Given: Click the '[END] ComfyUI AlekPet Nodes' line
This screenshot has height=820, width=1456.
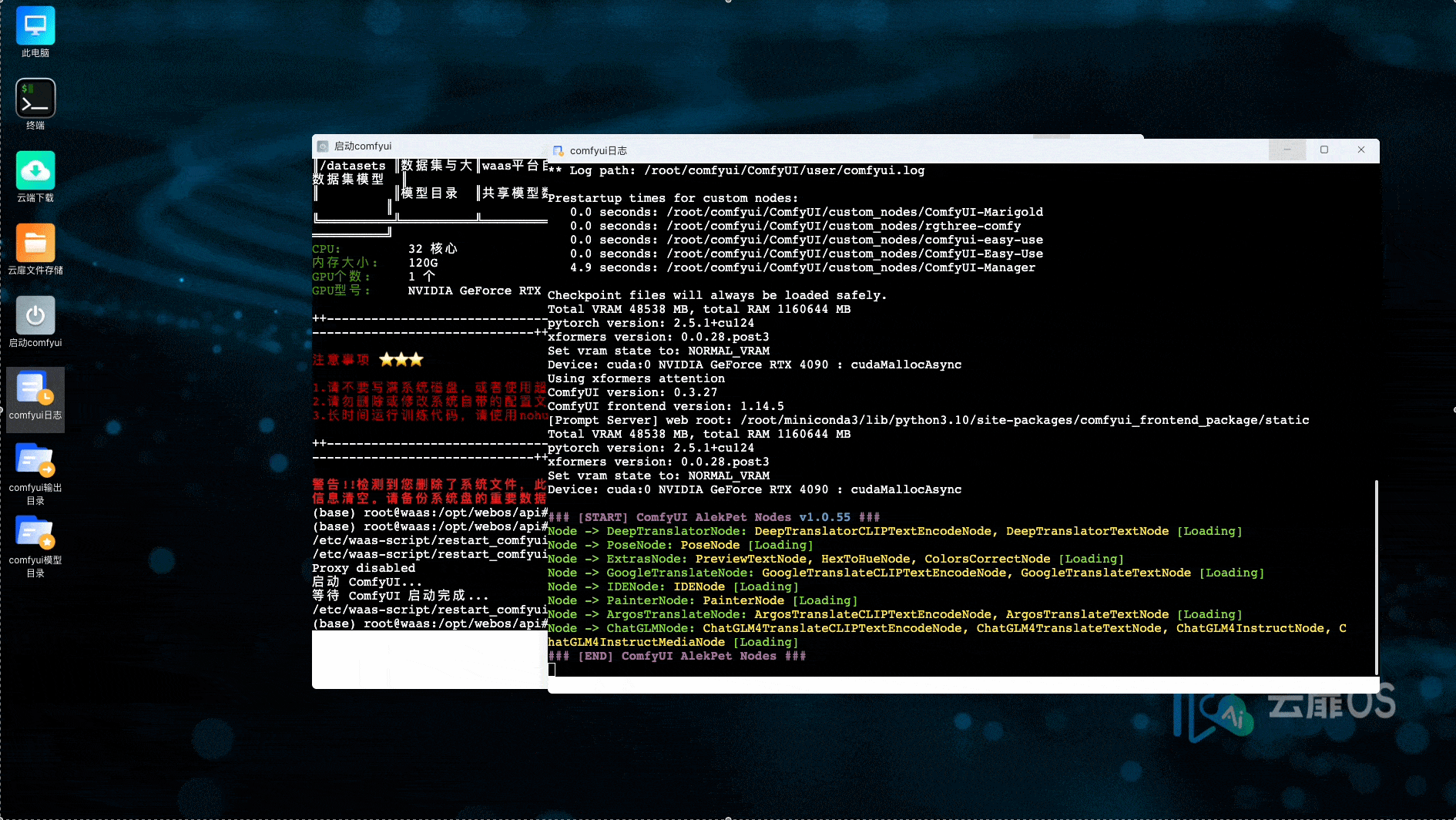Looking at the screenshot, I should (x=677, y=657).
